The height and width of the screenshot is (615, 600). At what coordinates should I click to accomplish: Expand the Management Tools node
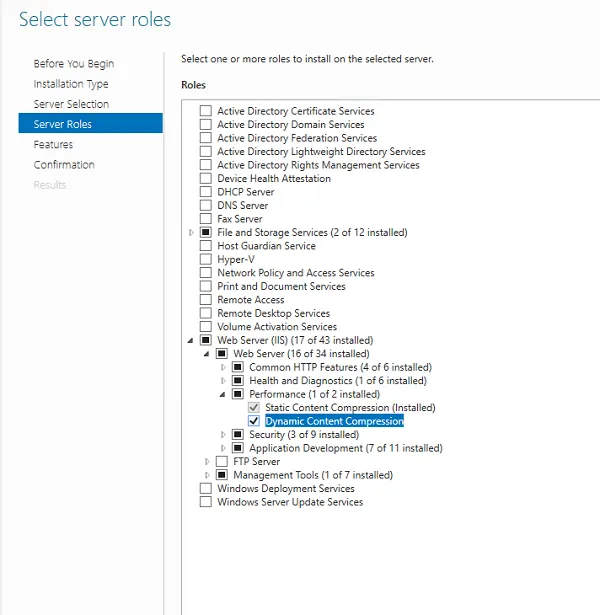[x=207, y=475]
